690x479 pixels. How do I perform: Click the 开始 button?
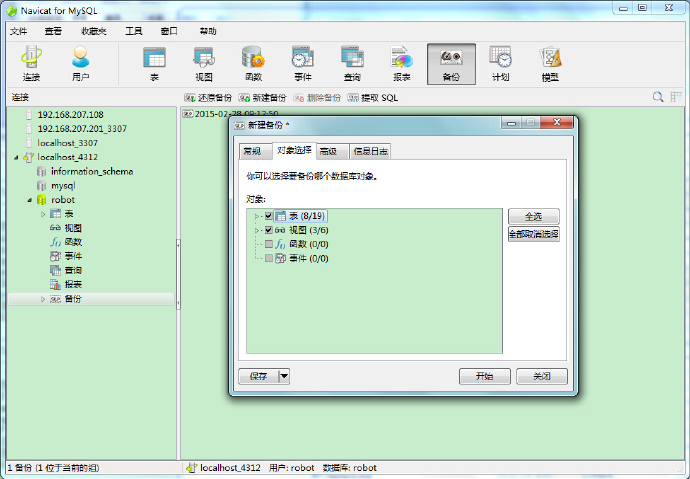pyautogui.click(x=484, y=376)
